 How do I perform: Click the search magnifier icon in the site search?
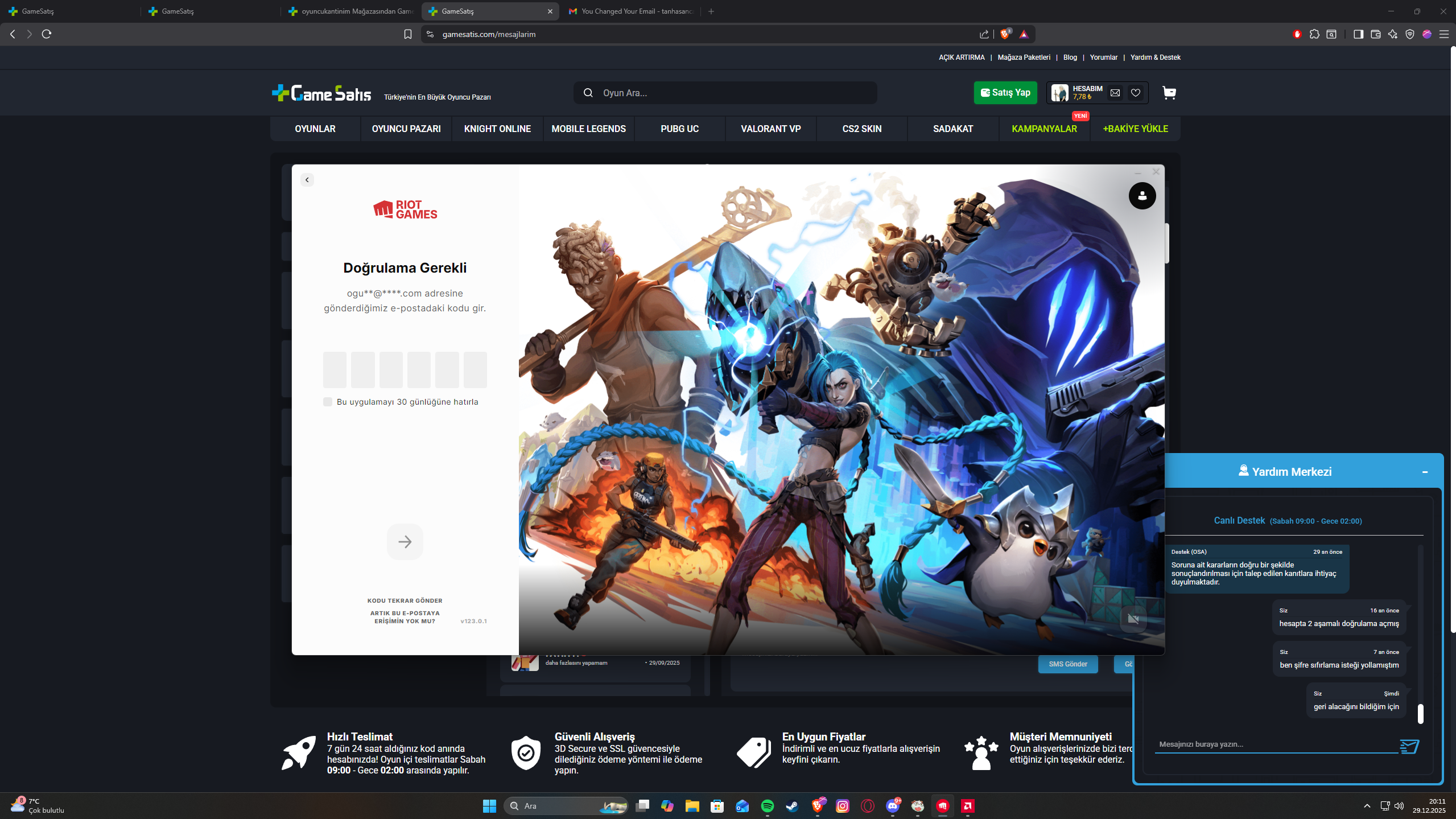pos(588,93)
